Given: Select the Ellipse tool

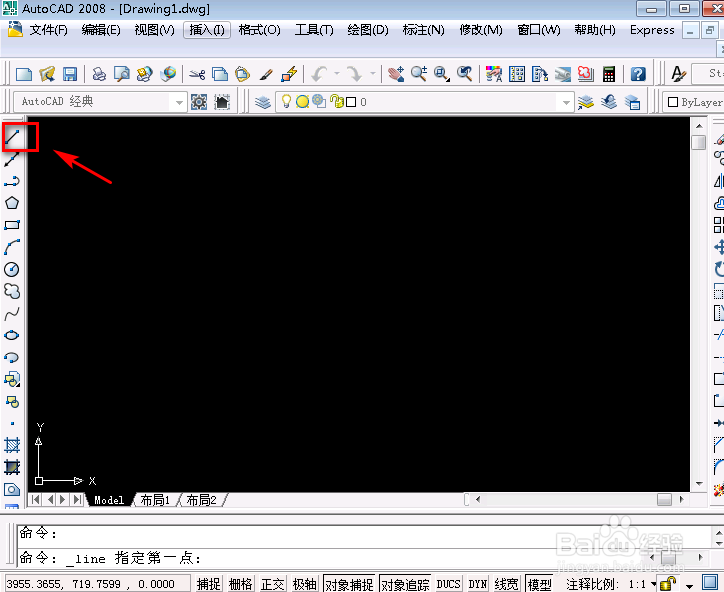Looking at the screenshot, I should coord(12,335).
